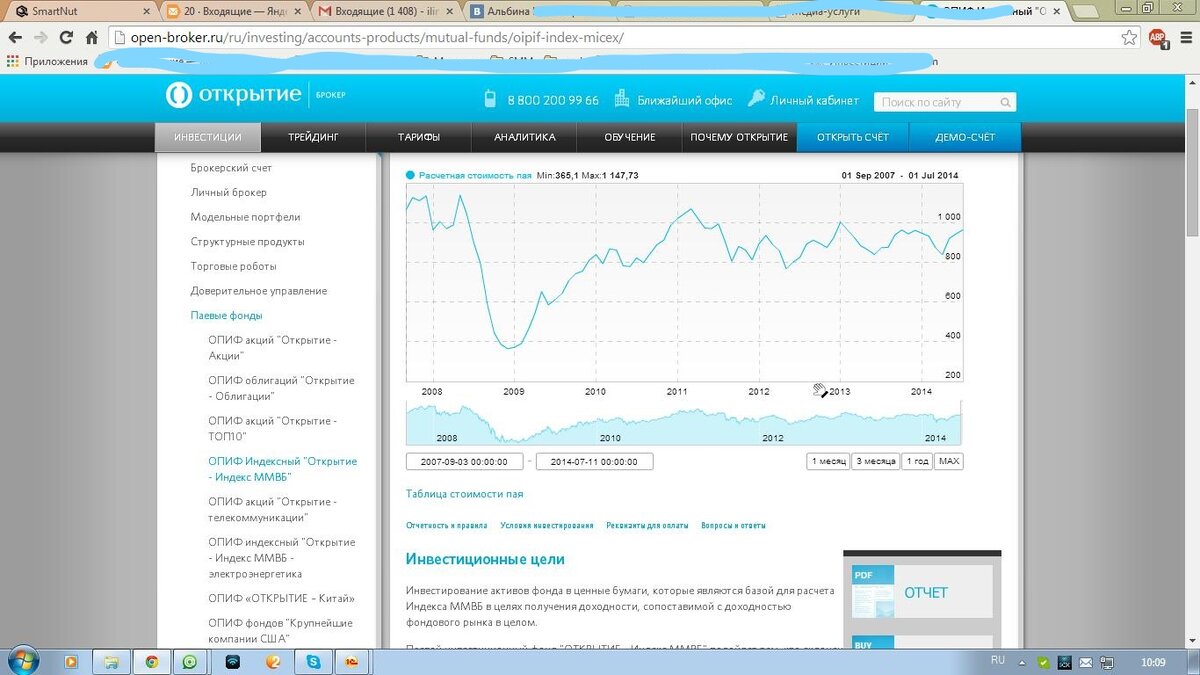This screenshot has height=675, width=1200.
Task: Open the Реквизиты для оплаты link
Action: 647,525
